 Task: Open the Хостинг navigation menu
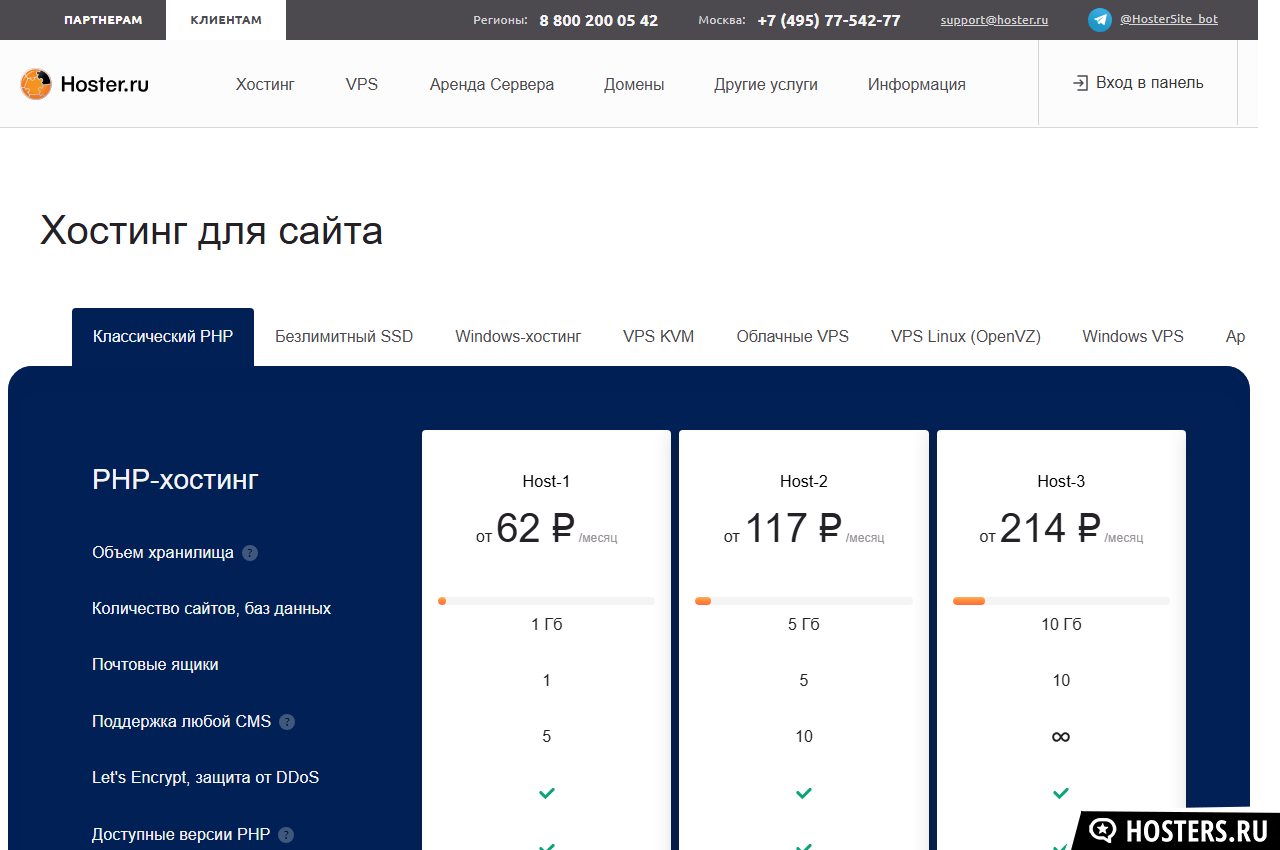[265, 85]
